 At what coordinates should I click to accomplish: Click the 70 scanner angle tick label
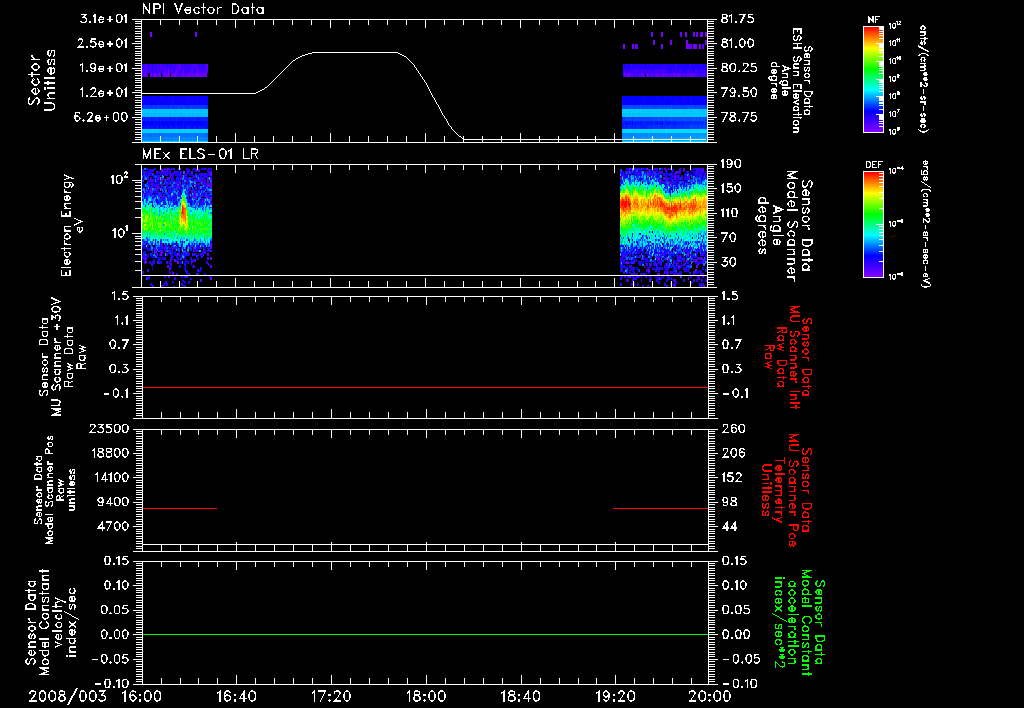pyautogui.click(x=728, y=238)
